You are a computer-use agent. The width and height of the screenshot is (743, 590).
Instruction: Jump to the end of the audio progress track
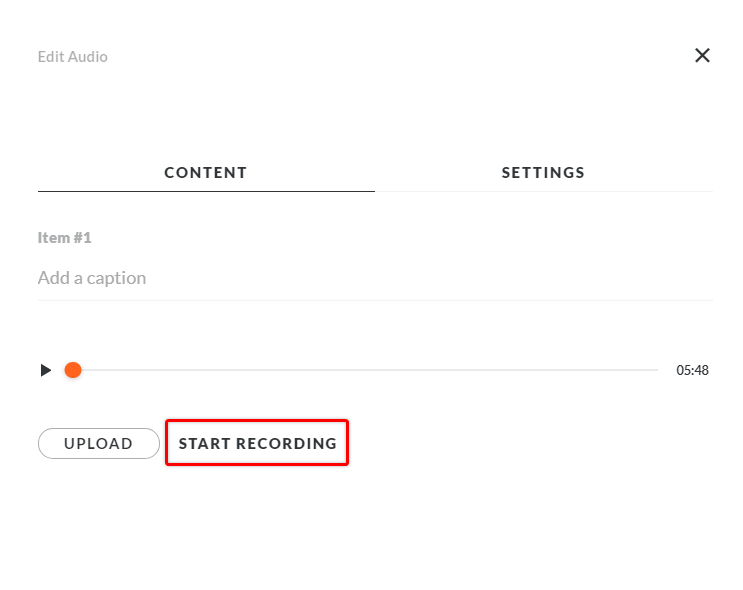coord(656,370)
